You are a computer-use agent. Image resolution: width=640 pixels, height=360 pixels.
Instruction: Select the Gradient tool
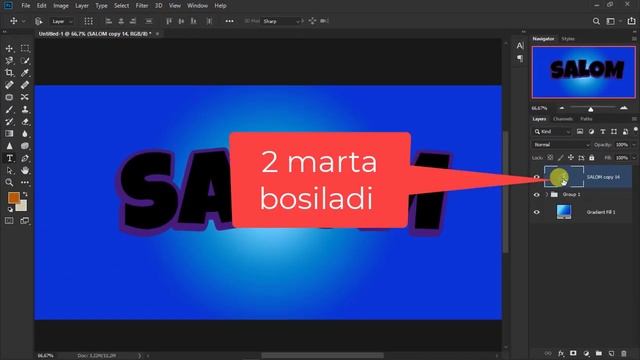tap(9, 133)
